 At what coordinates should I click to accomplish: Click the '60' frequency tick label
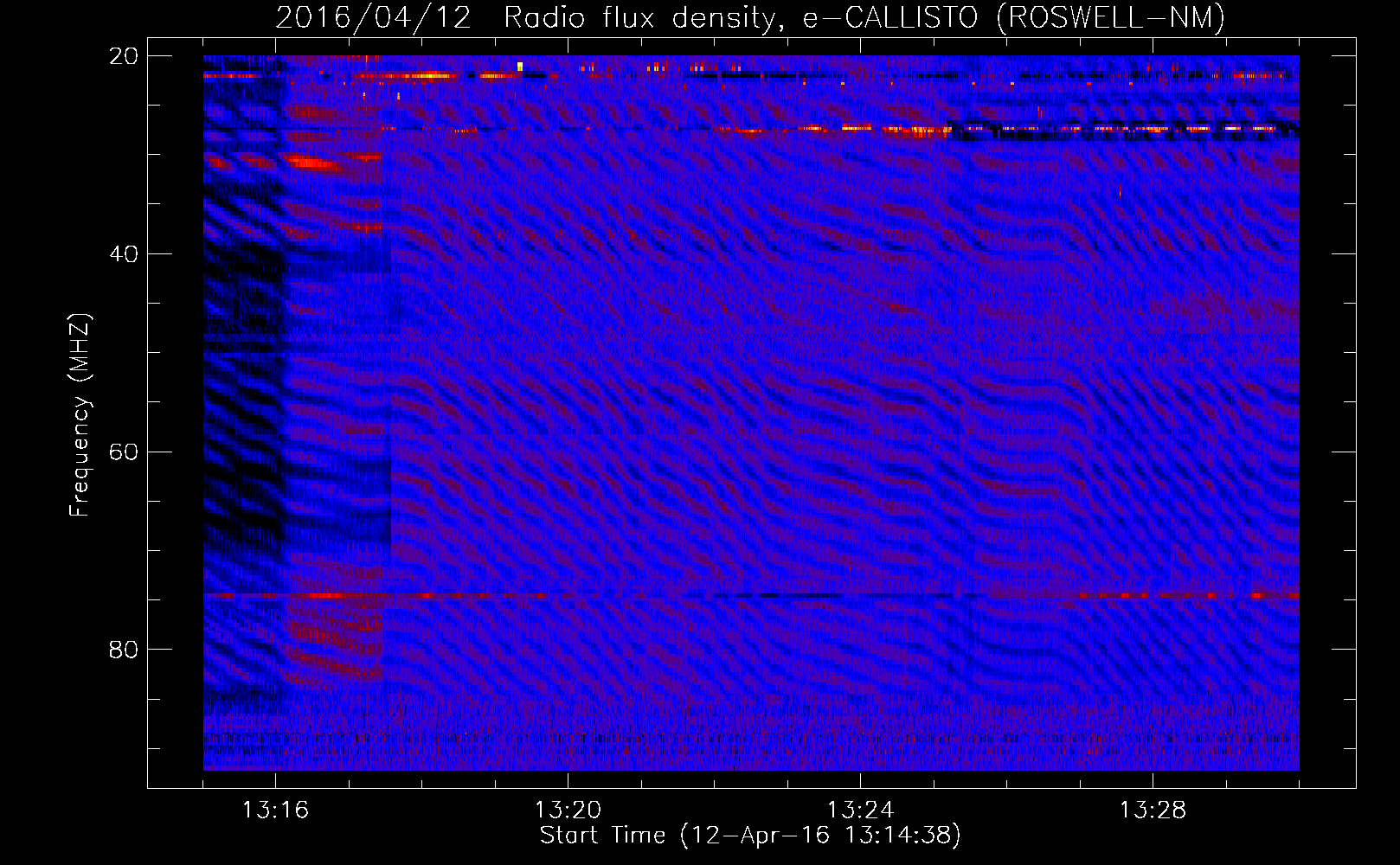pos(123,452)
